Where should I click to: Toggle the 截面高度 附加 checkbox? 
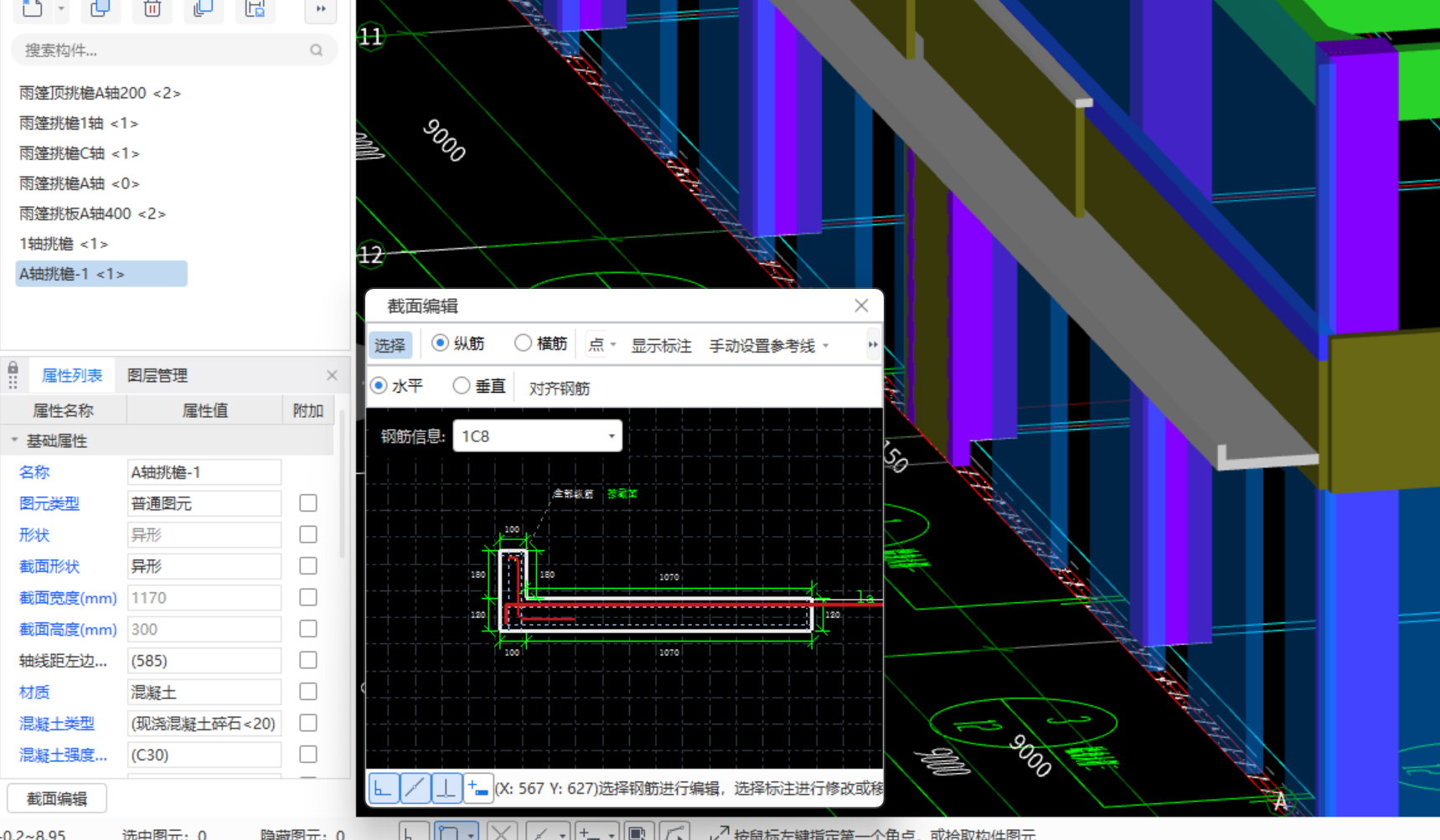click(x=308, y=628)
